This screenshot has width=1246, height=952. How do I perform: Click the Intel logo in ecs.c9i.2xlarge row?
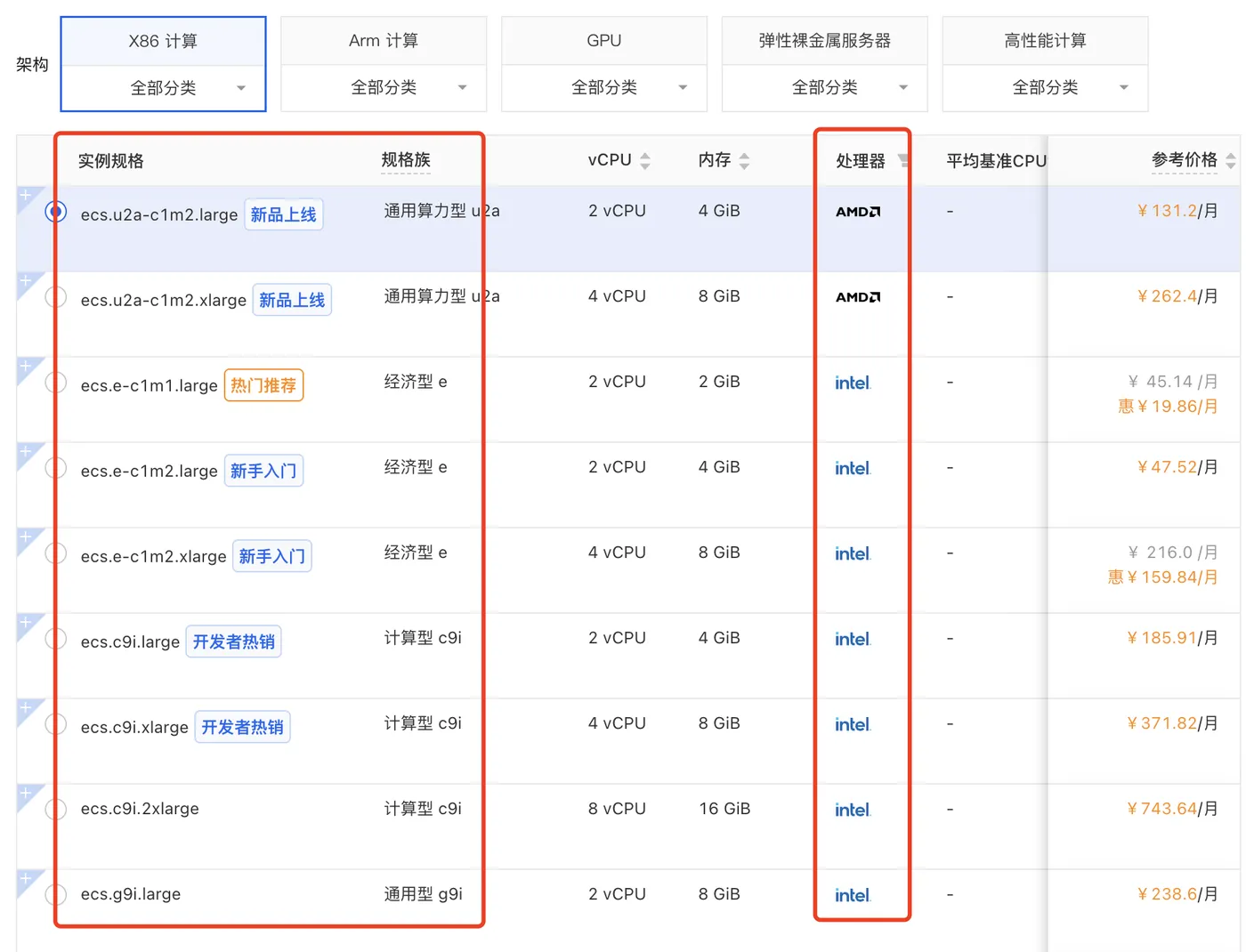(x=853, y=810)
